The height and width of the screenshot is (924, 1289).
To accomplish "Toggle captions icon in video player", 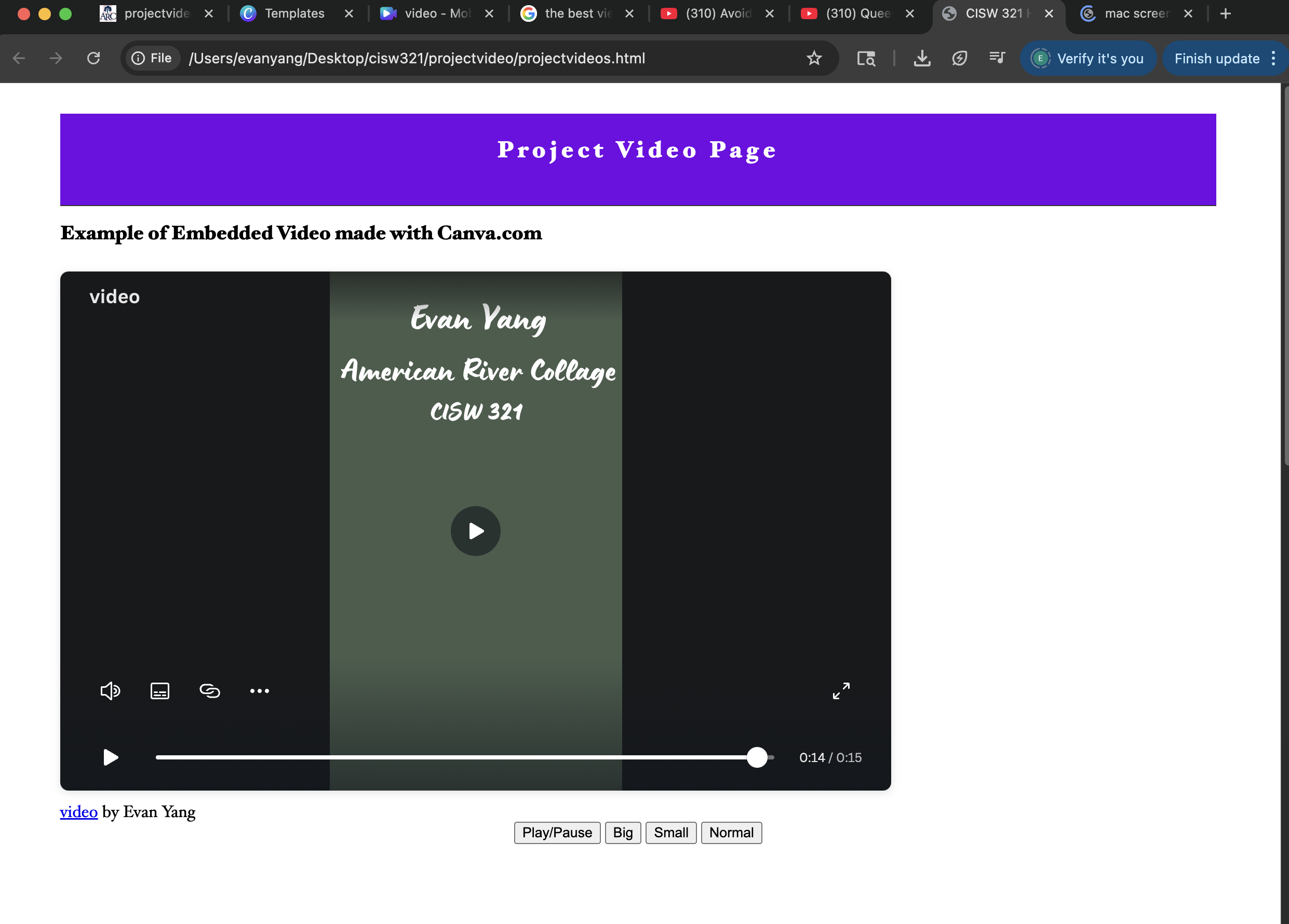I will (x=160, y=690).
